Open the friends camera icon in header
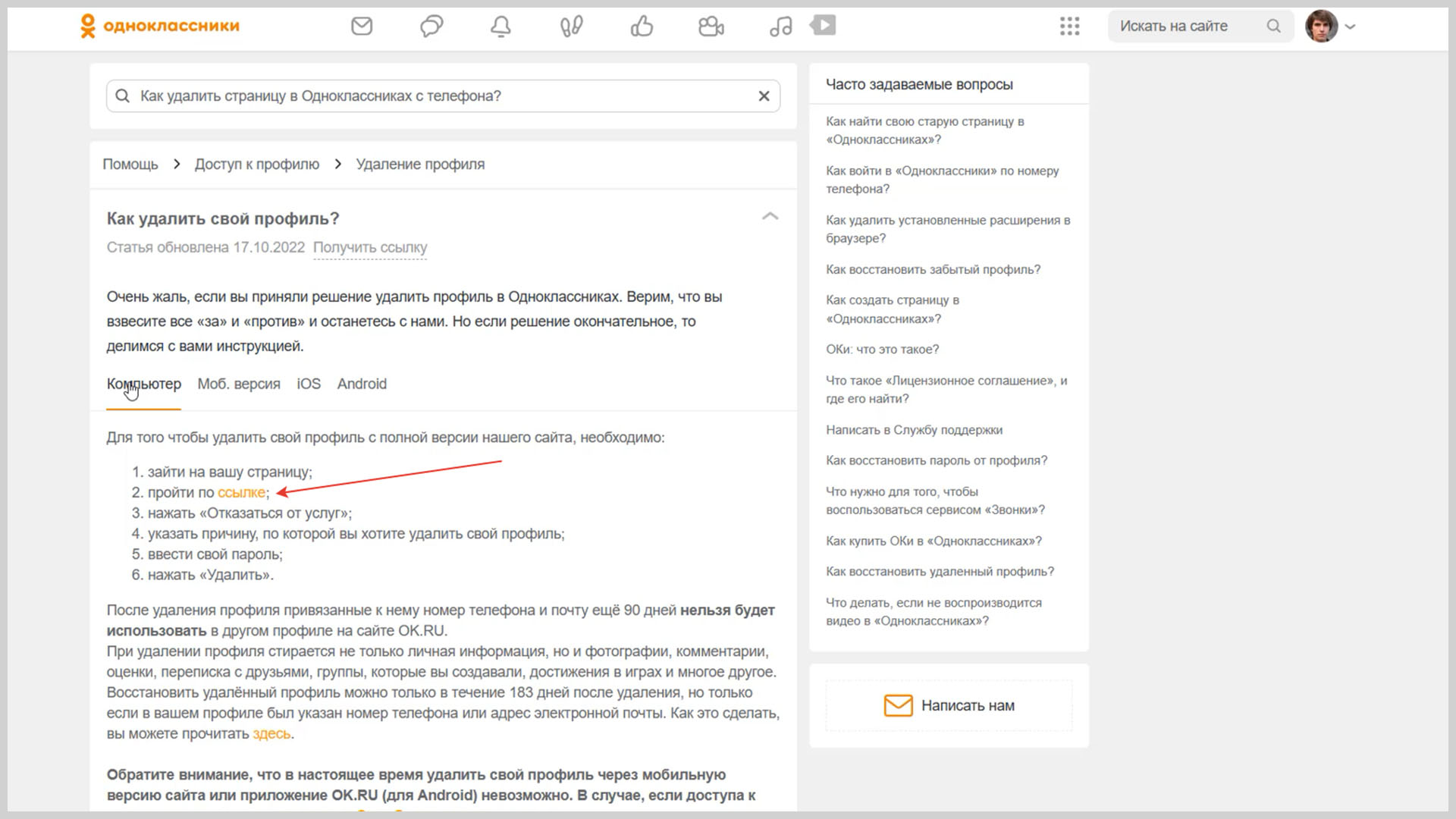 [711, 27]
